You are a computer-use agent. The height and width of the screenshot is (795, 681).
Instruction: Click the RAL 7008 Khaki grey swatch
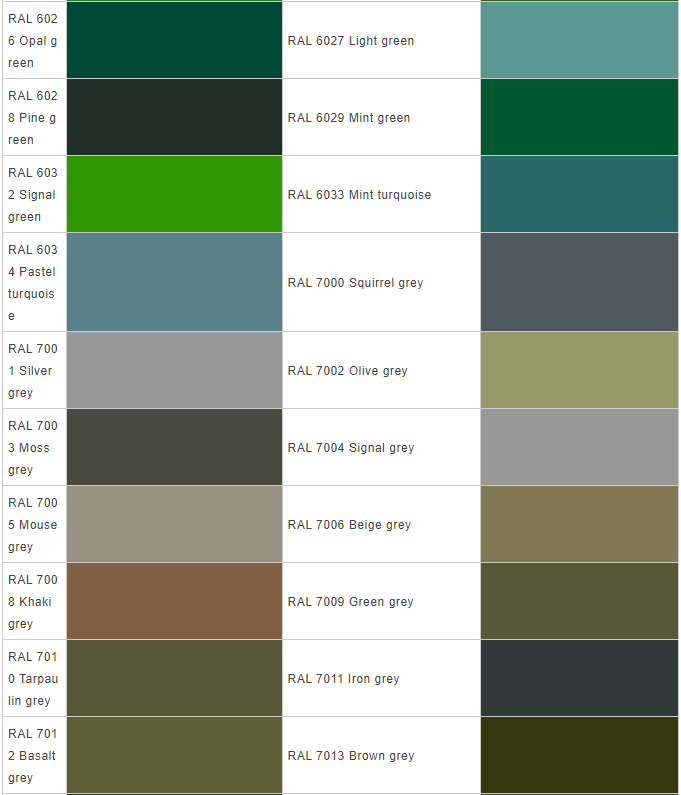[174, 601]
